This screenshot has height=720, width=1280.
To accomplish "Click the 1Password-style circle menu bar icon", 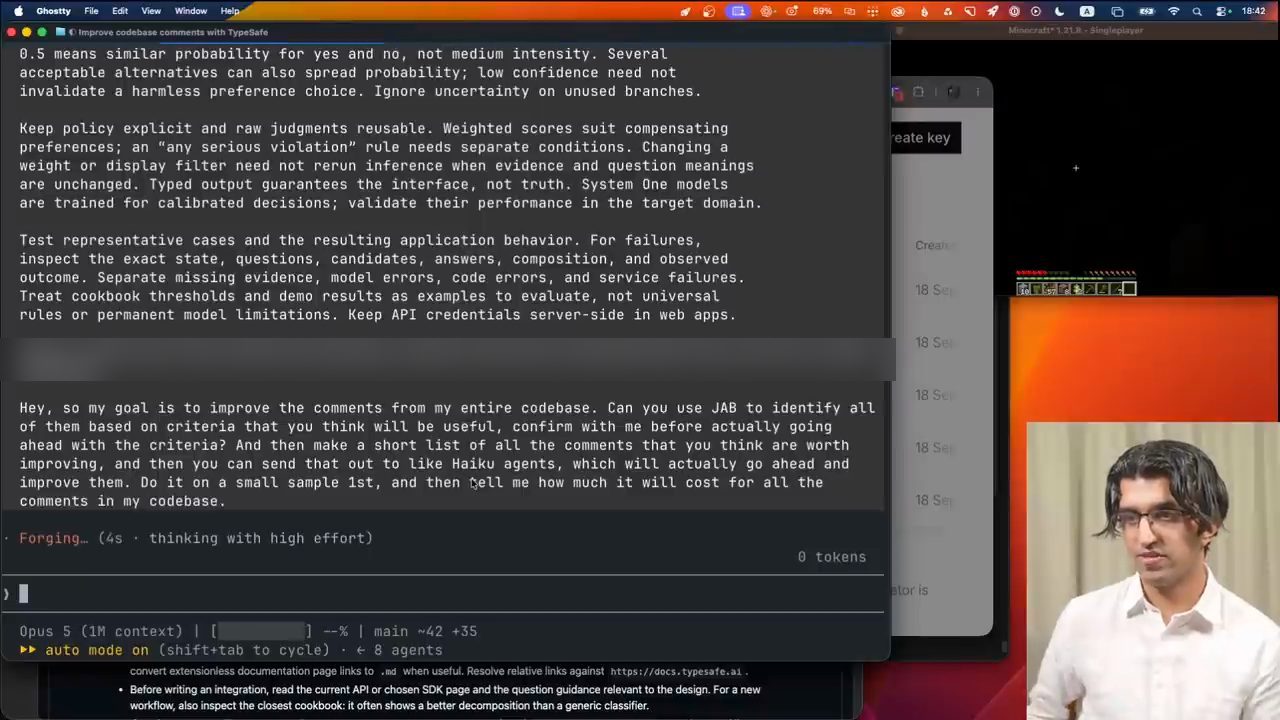I will 1014,11.
